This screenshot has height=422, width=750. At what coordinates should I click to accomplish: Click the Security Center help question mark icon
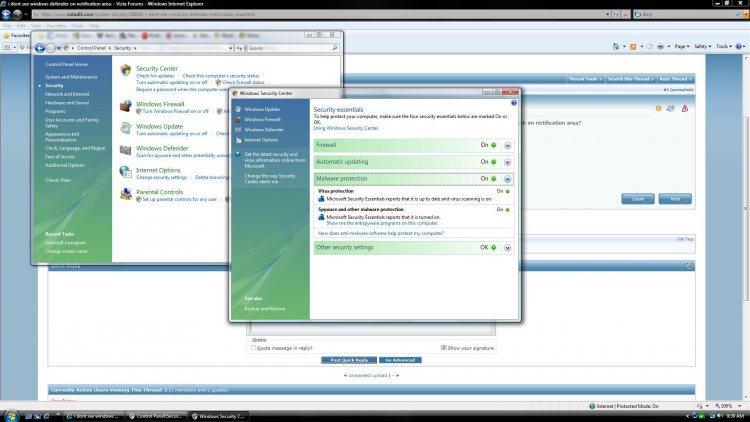pos(514,103)
